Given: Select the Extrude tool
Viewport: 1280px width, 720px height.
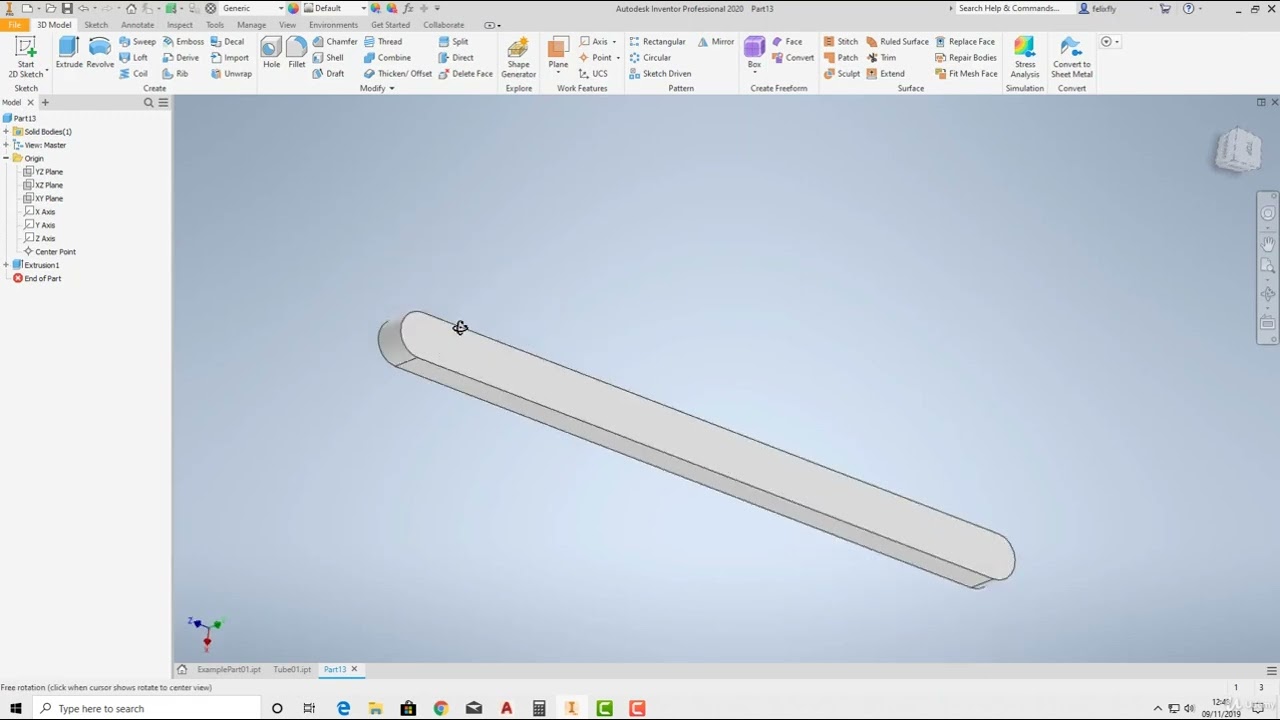Looking at the screenshot, I should coord(69,53).
